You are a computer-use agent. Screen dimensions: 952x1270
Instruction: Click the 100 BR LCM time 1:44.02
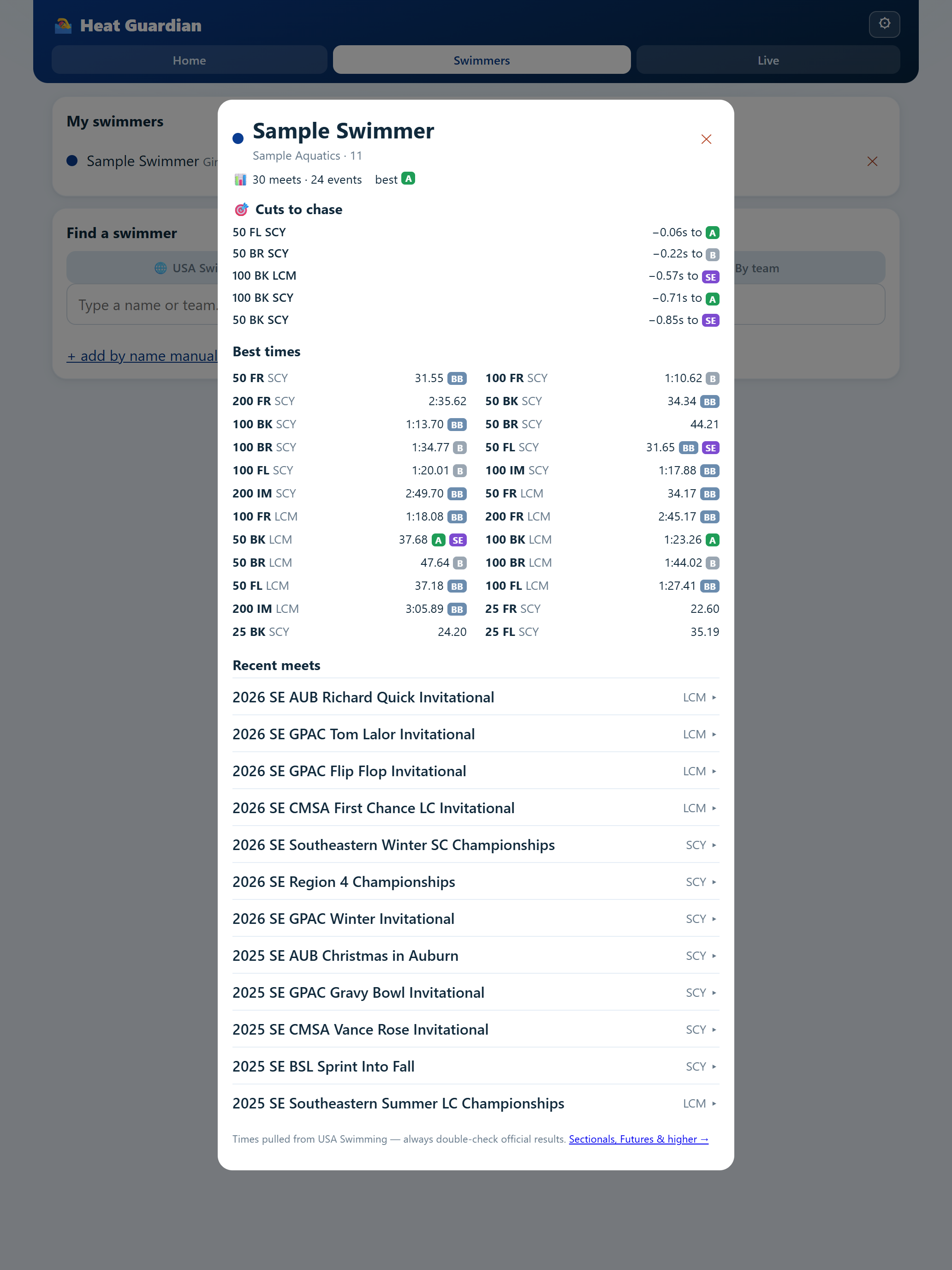pyautogui.click(x=683, y=563)
